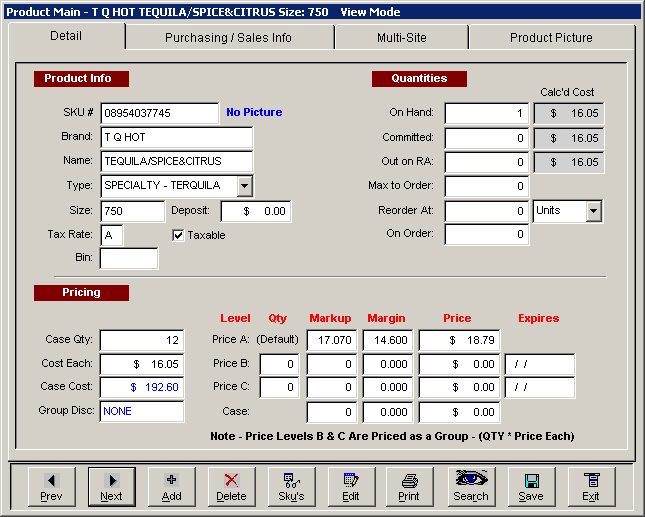The height and width of the screenshot is (517, 645).
Task: Click the Pricing section header
Action: coord(81,293)
